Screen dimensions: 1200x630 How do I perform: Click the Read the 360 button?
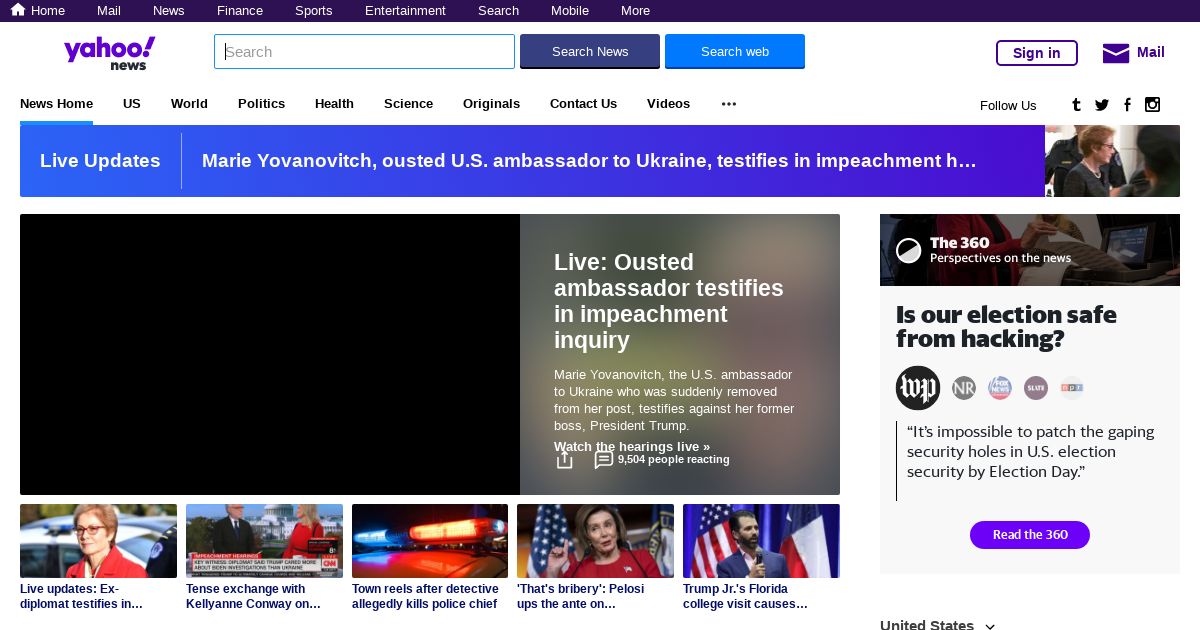[1030, 535]
